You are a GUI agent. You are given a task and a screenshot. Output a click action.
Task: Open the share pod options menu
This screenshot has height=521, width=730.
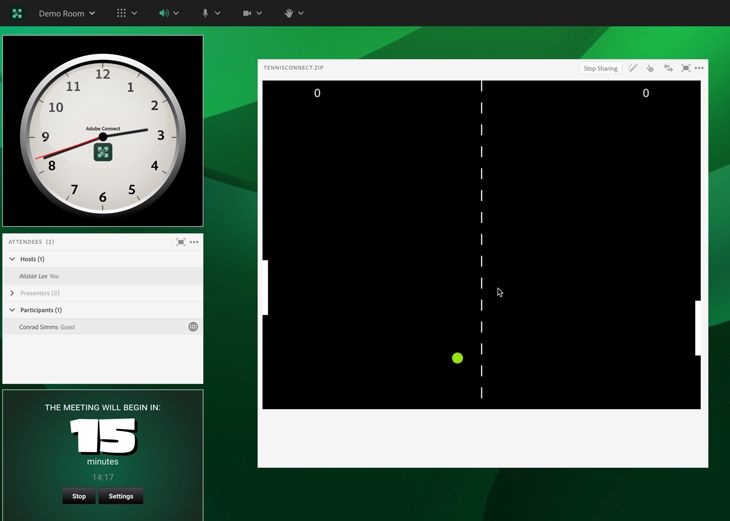click(x=699, y=68)
